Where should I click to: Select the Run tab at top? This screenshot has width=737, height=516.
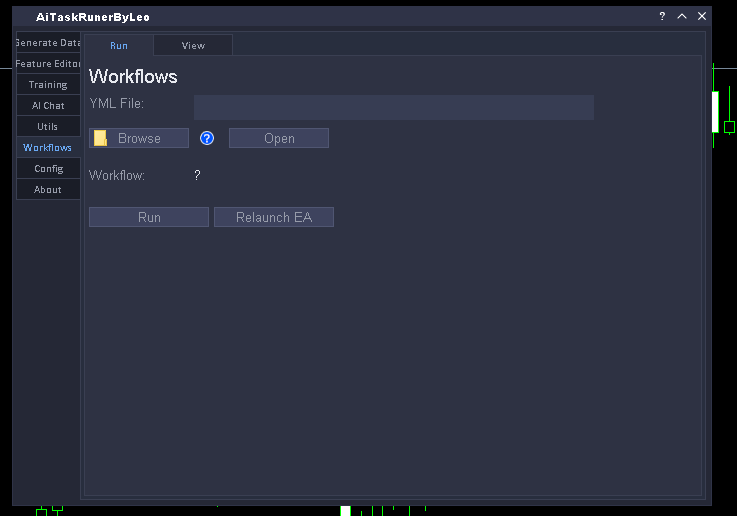pos(119,45)
